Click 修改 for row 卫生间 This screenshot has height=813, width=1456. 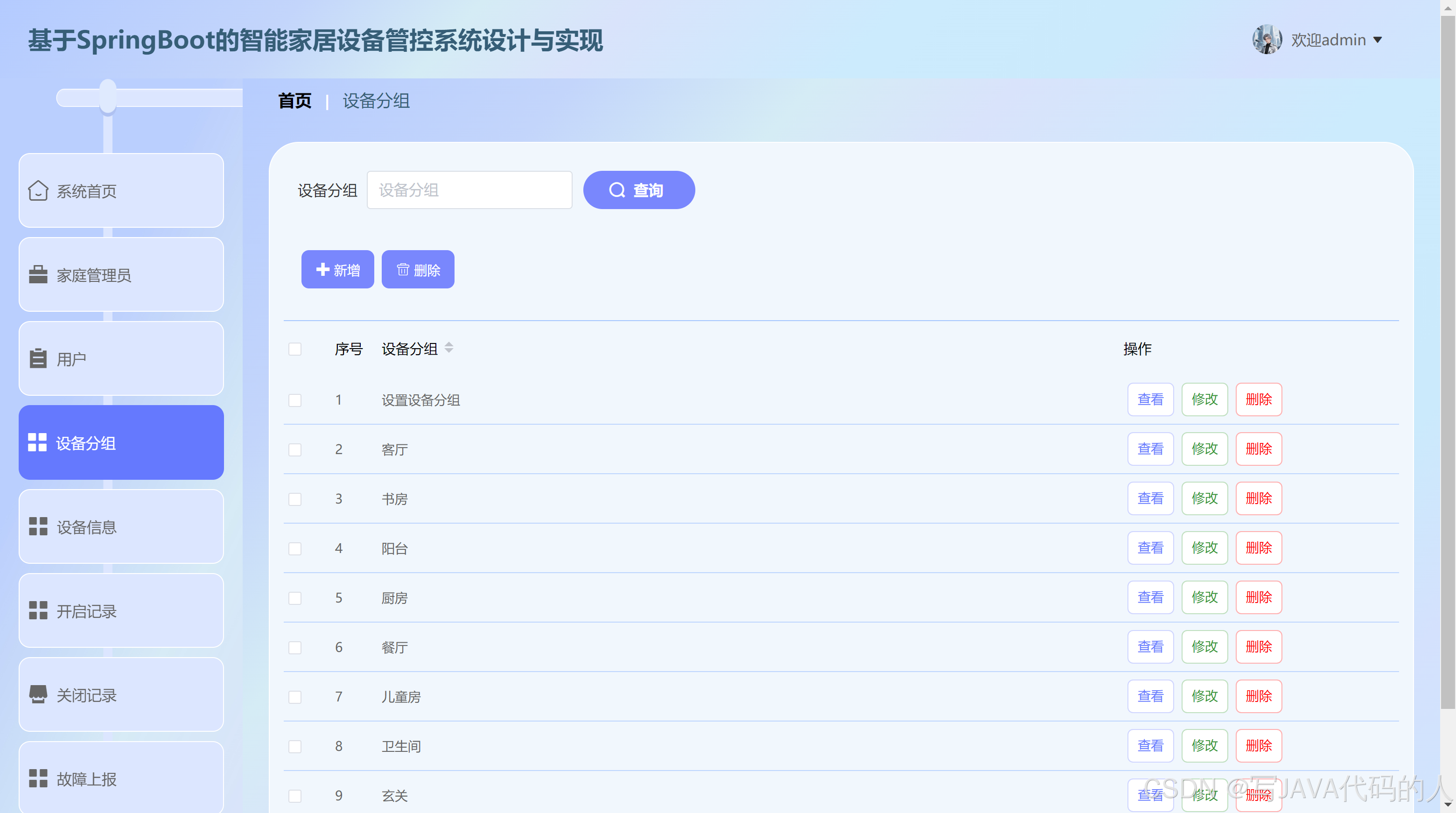pos(1204,746)
